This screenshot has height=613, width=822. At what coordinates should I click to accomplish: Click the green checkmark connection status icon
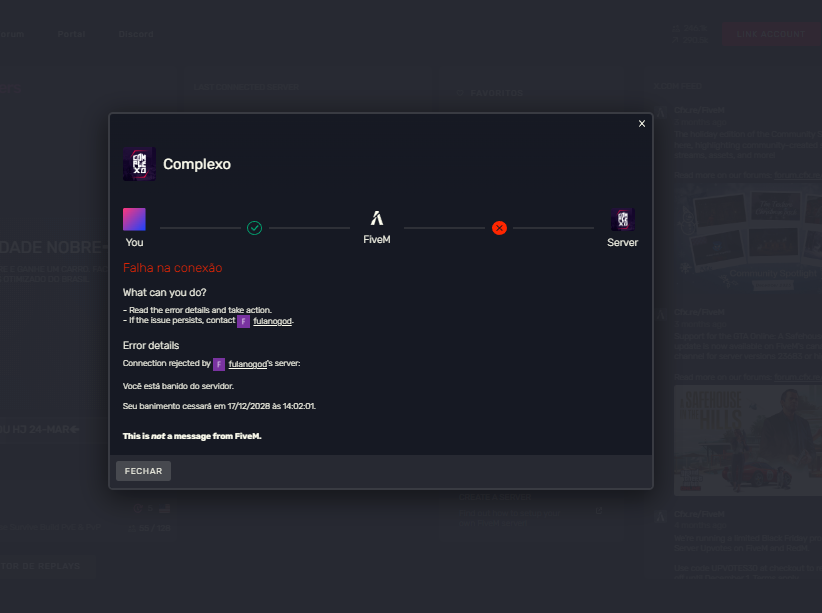[254, 228]
